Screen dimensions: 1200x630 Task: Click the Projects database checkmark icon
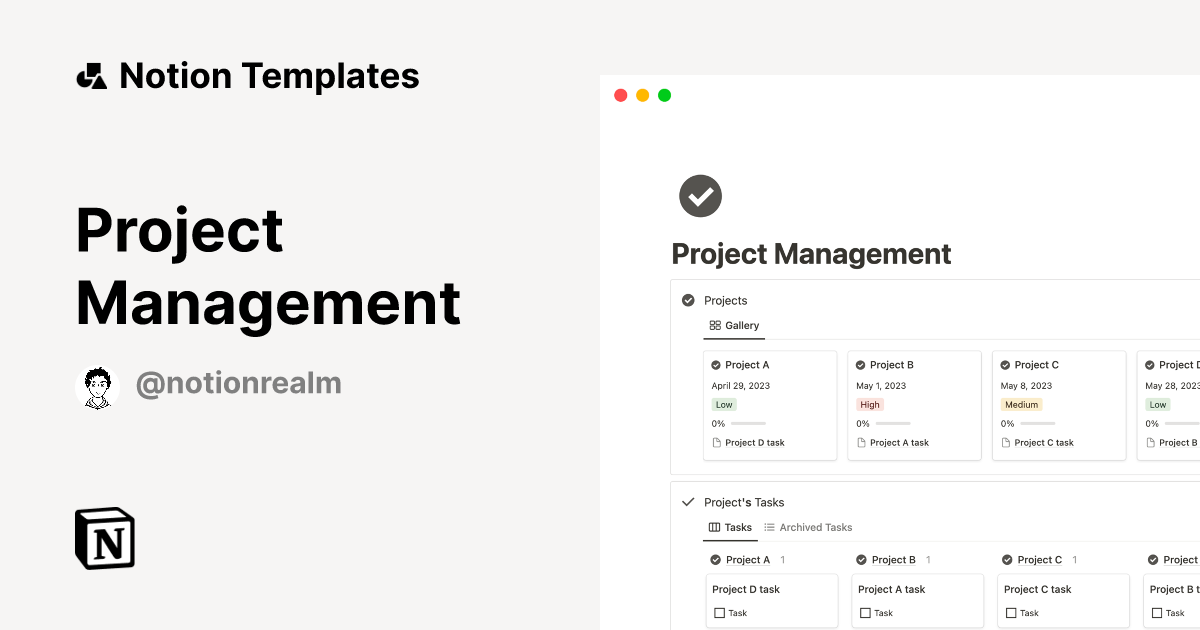tap(688, 300)
